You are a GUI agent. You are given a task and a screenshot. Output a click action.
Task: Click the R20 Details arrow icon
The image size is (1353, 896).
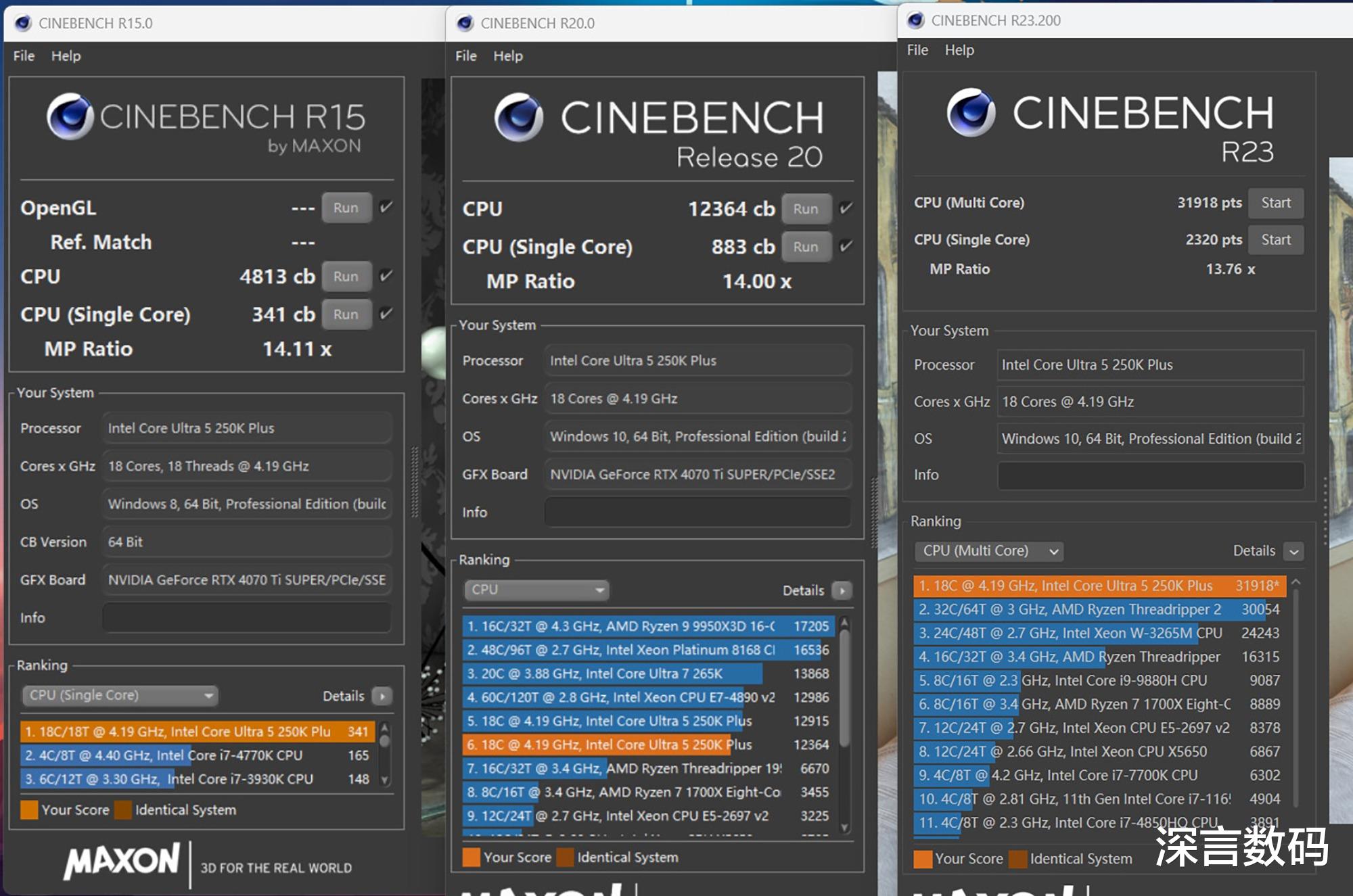click(x=842, y=590)
